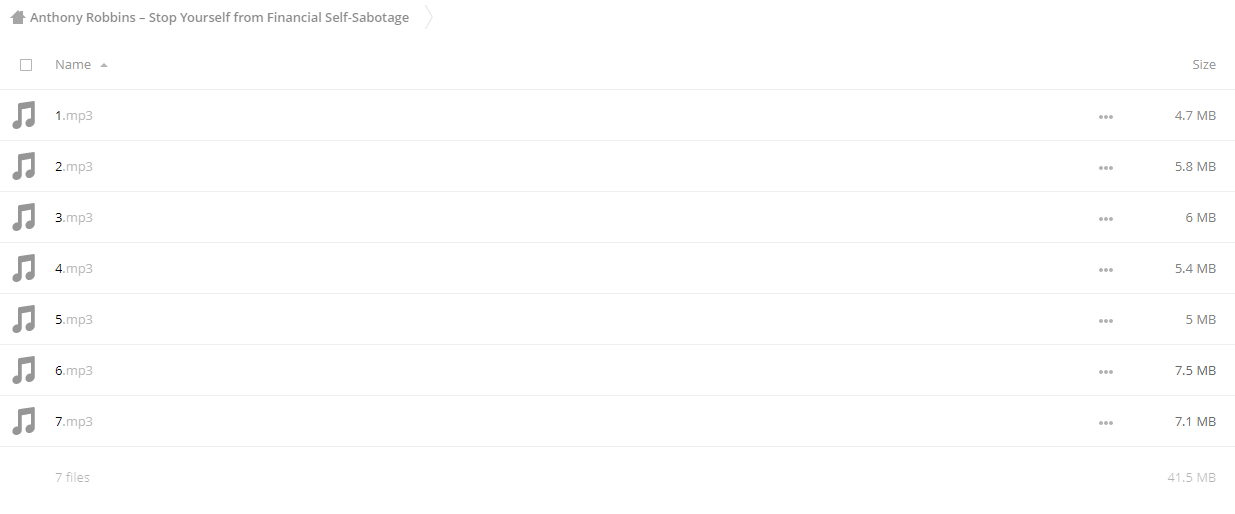Select the 5.mp3 row by its size
The height and width of the screenshot is (514, 1235).
click(x=1200, y=319)
